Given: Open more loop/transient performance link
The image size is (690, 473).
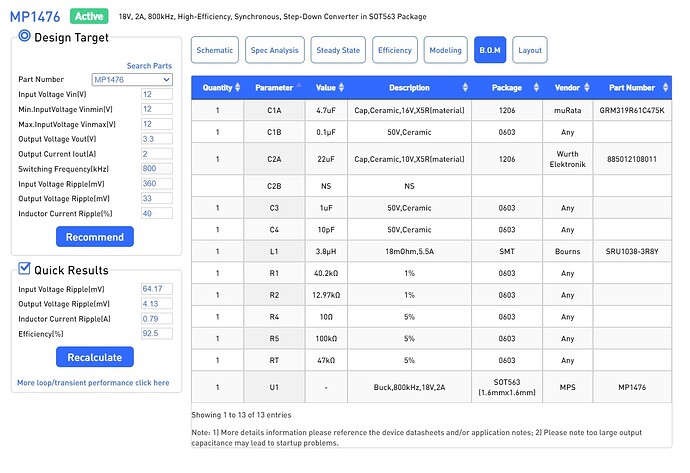Looking at the screenshot, I should coord(93,383).
